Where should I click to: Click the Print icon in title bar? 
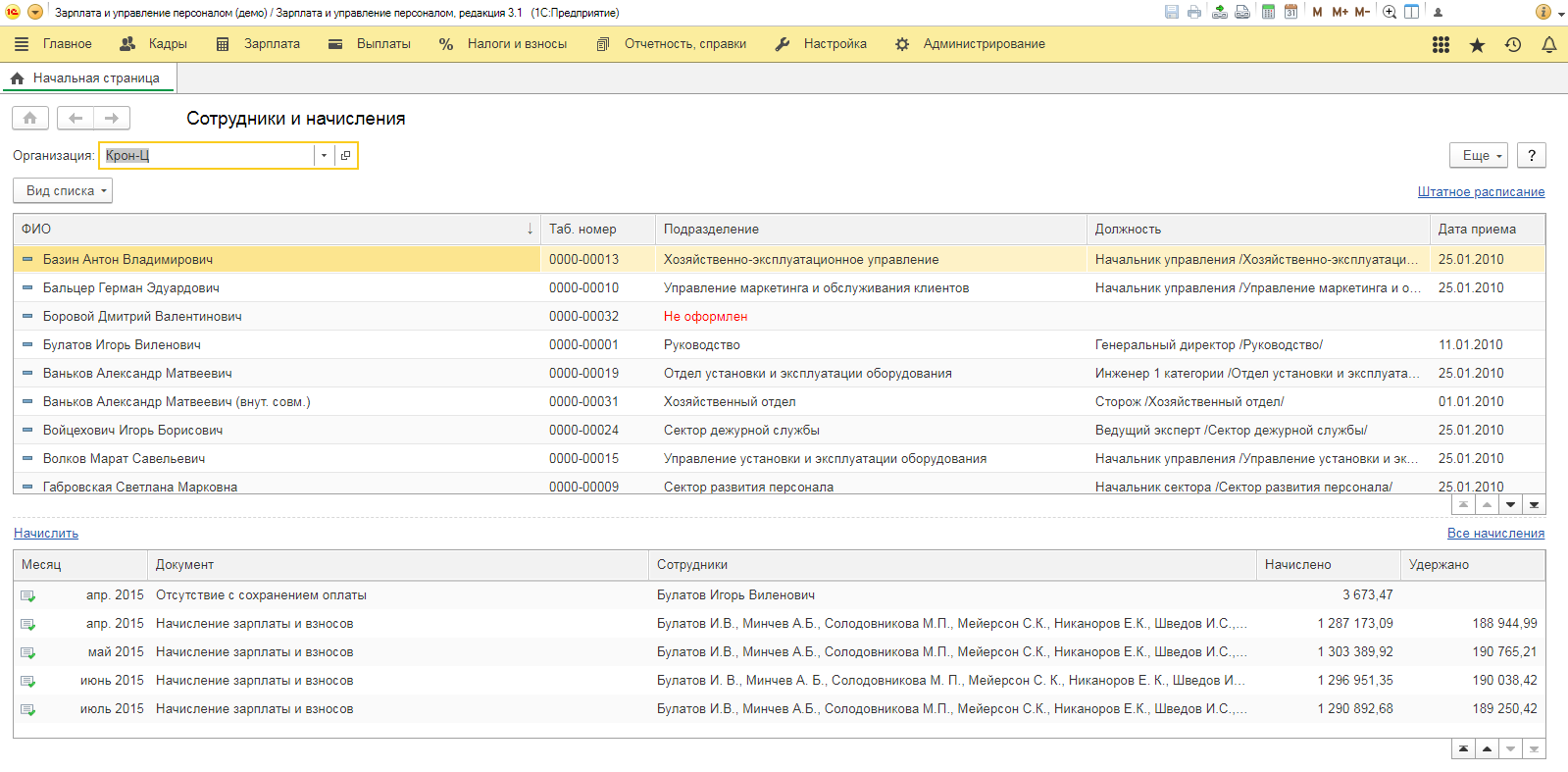pyautogui.click(x=1193, y=12)
